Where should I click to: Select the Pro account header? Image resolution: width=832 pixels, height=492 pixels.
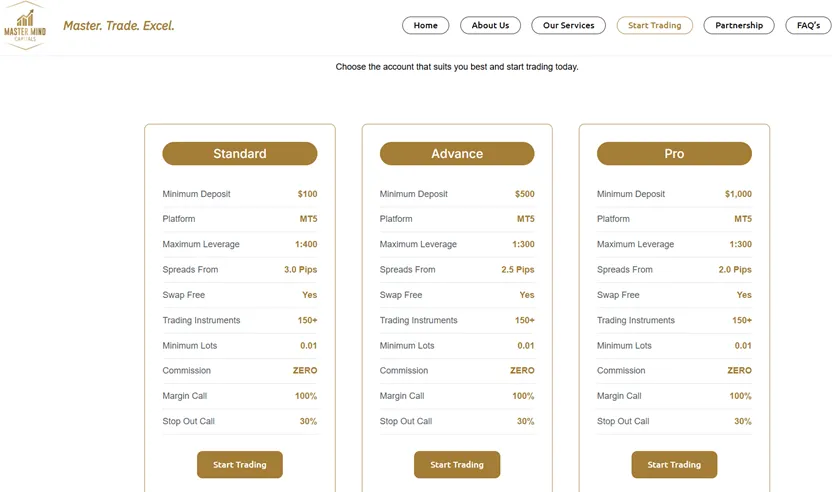tap(674, 153)
